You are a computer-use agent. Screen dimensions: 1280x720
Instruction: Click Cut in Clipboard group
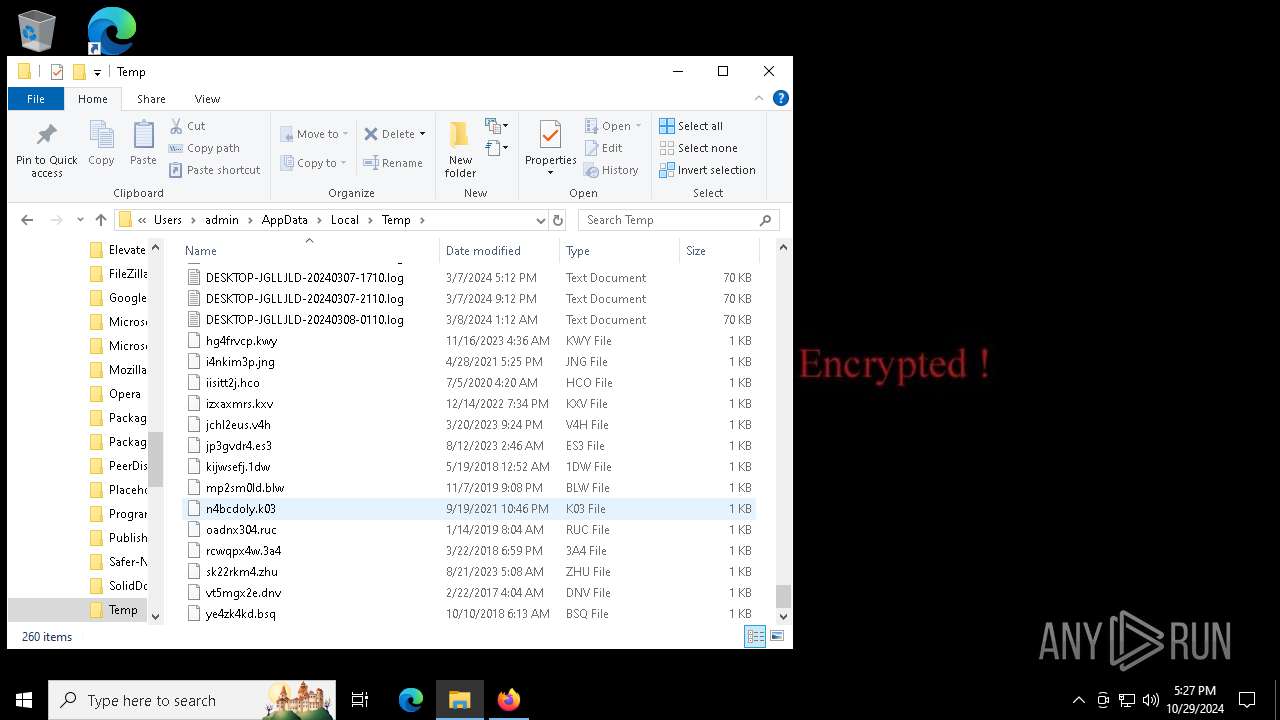pyautogui.click(x=187, y=126)
